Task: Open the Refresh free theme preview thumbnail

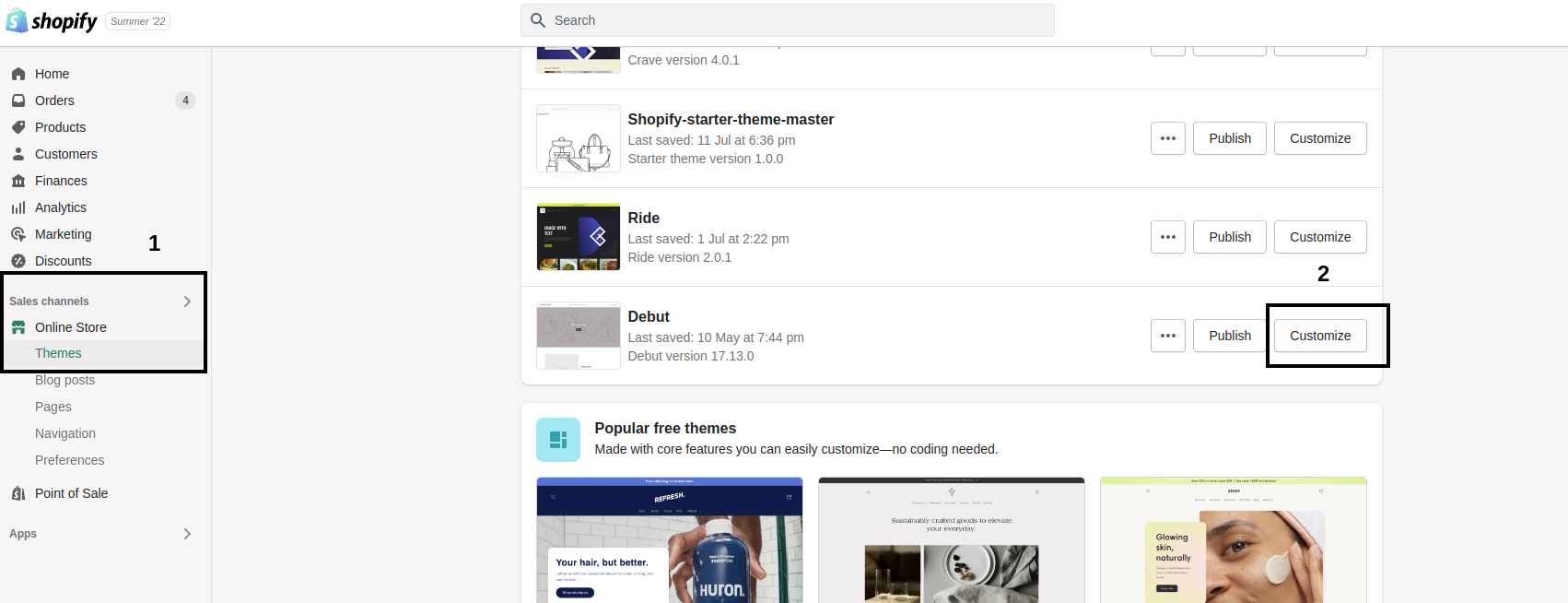Action: tap(670, 540)
